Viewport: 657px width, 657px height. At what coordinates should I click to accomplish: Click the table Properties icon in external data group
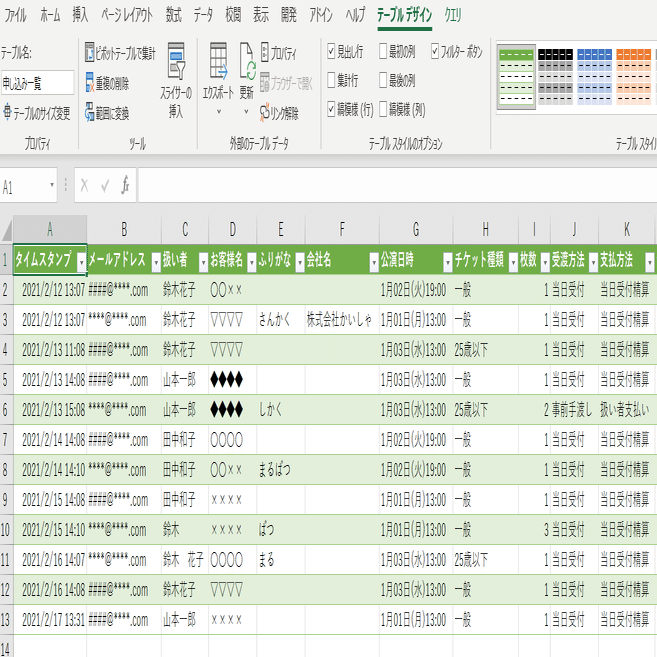pos(265,52)
